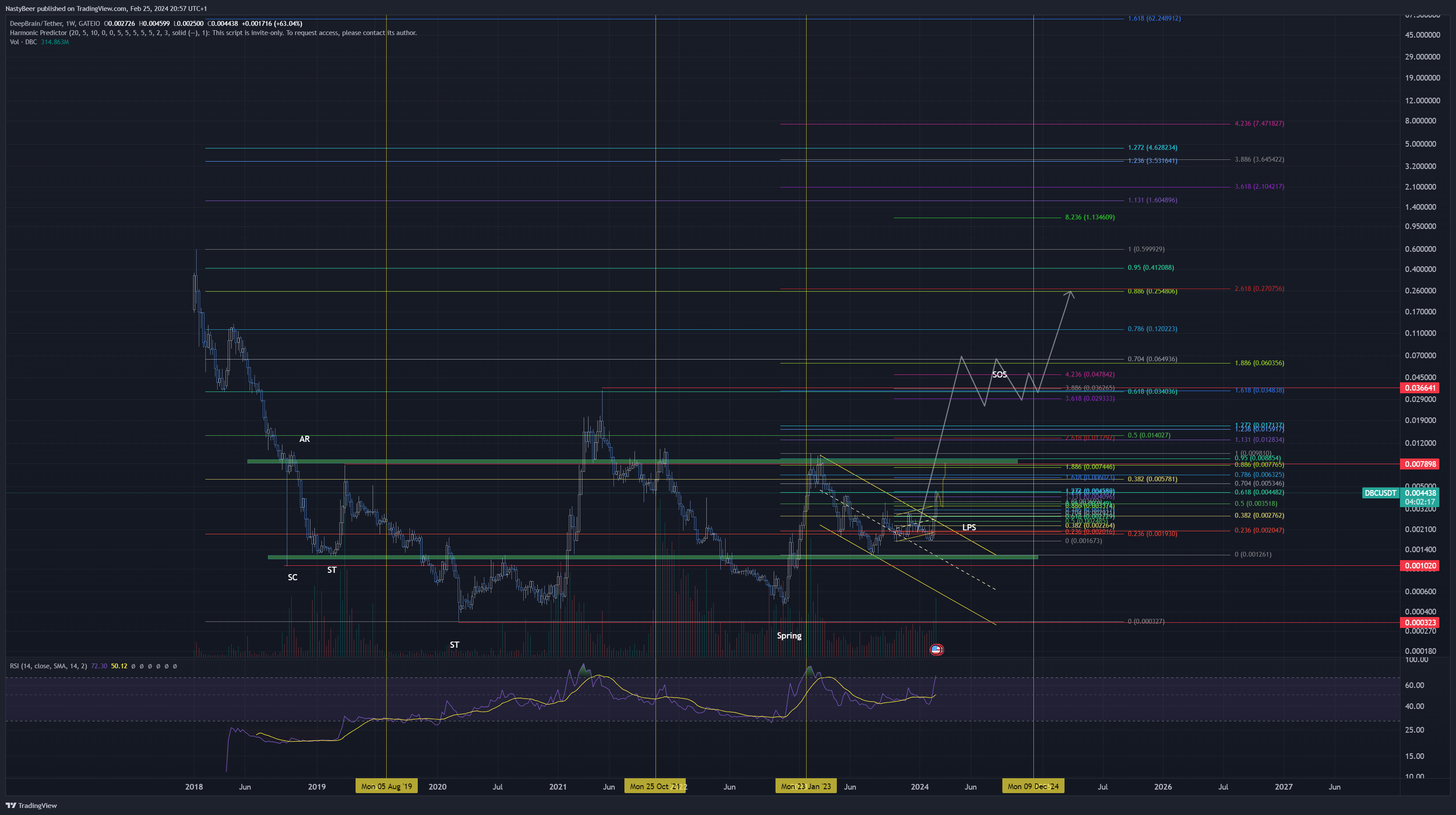
Task: Click the Mon 09 Dec '24 date marker
Action: [1033, 786]
